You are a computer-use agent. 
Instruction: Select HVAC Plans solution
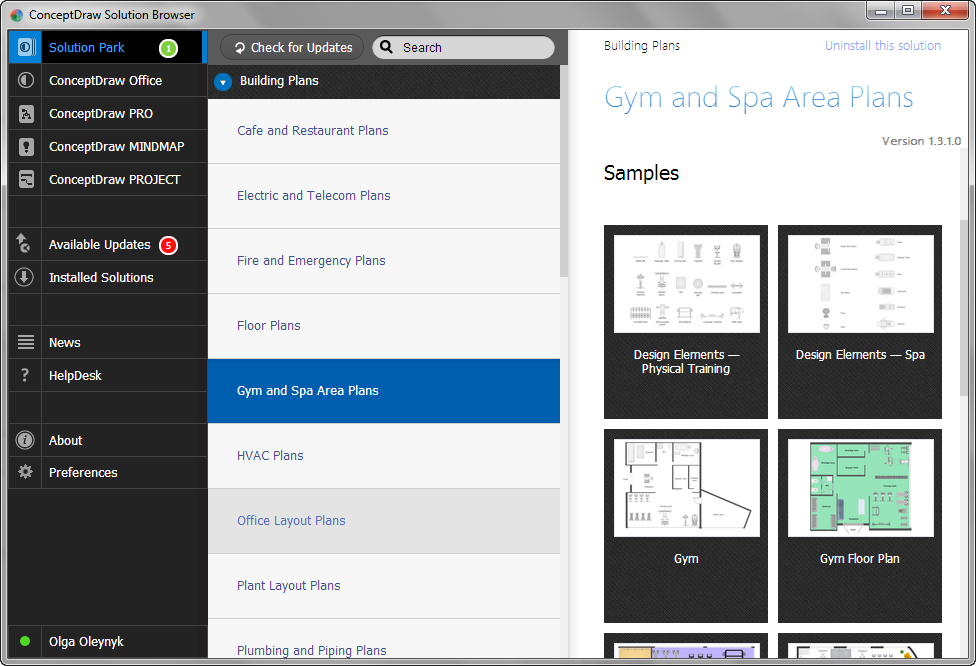[383, 456]
